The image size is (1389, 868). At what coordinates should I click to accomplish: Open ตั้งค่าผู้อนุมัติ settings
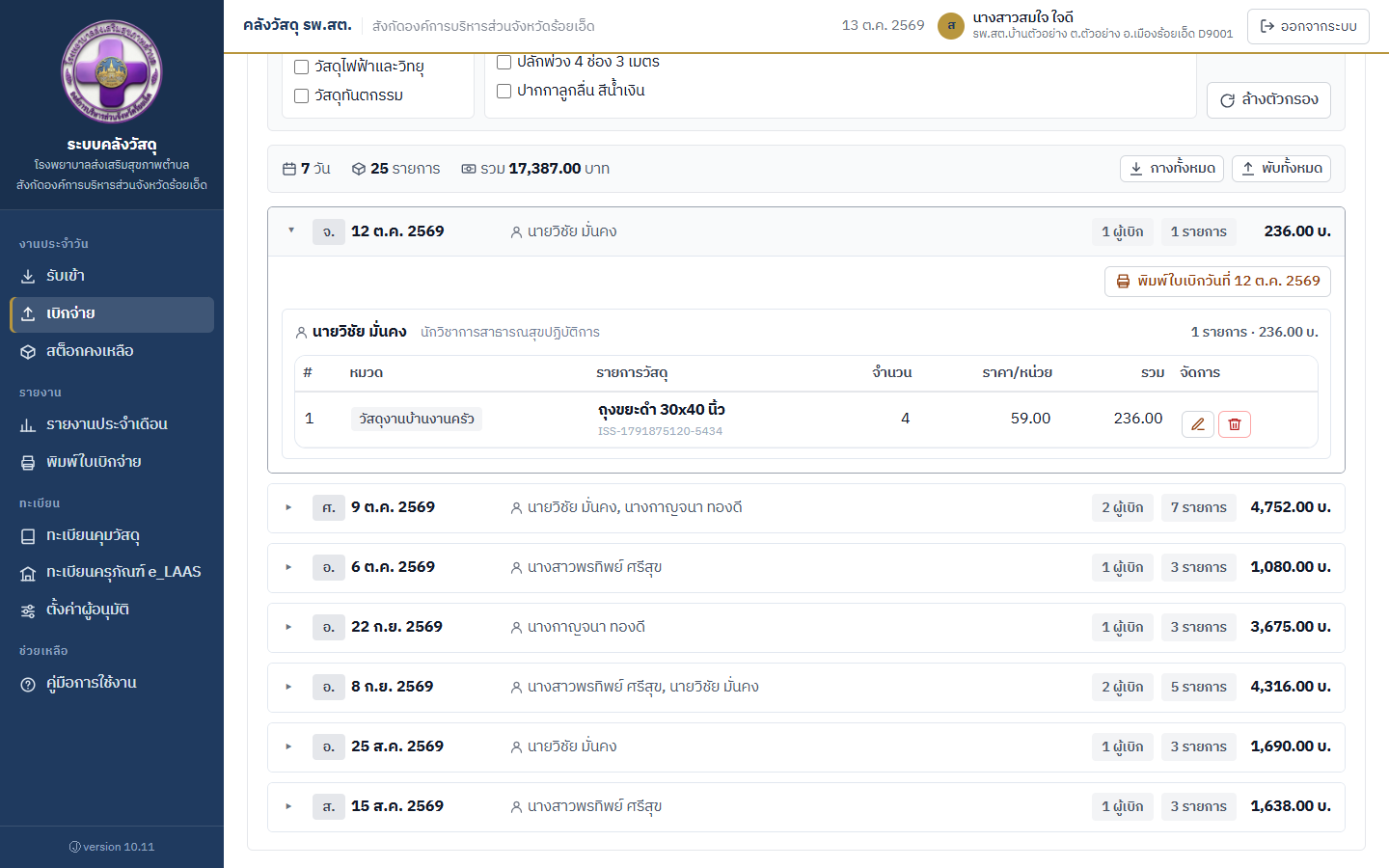tap(112, 610)
